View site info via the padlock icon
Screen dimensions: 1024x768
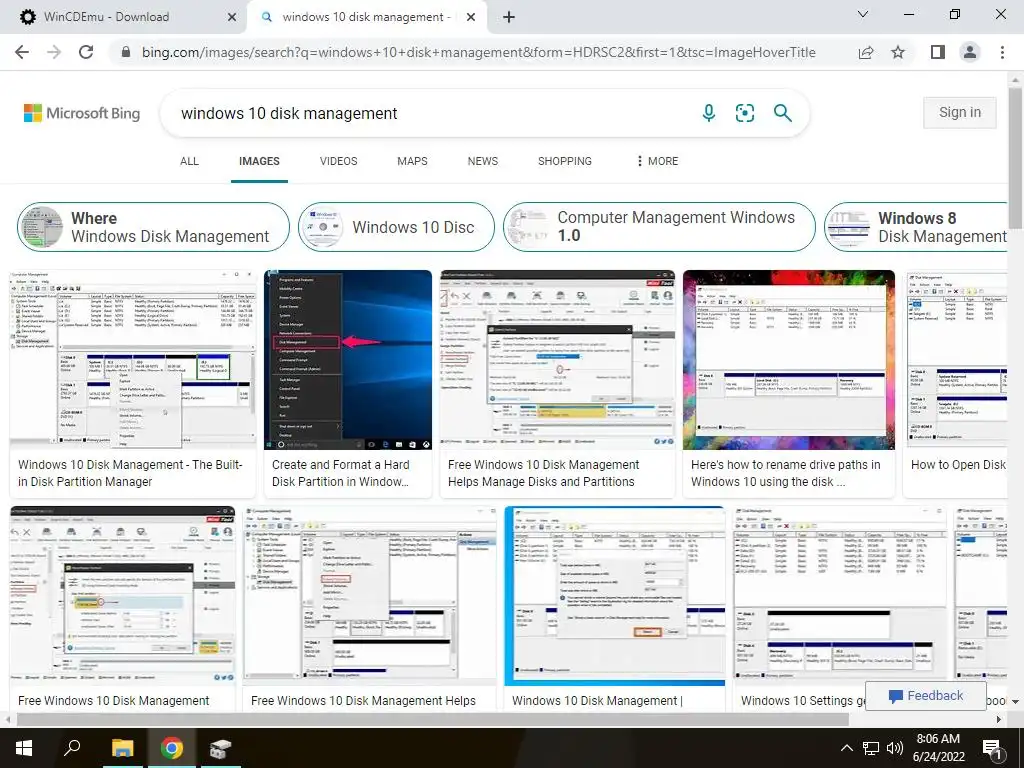point(126,52)
